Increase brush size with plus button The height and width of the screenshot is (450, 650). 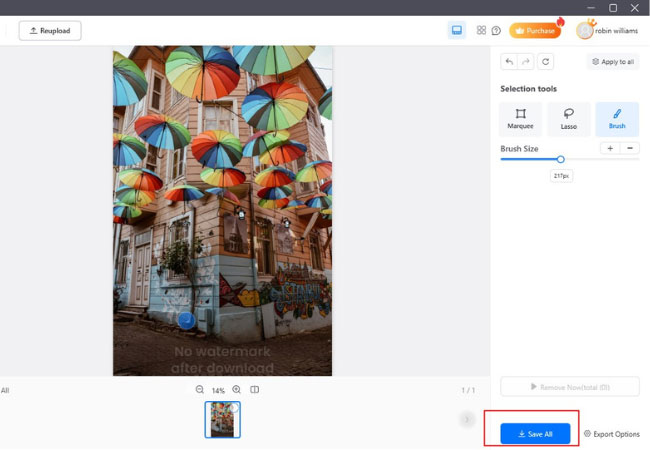610,148
